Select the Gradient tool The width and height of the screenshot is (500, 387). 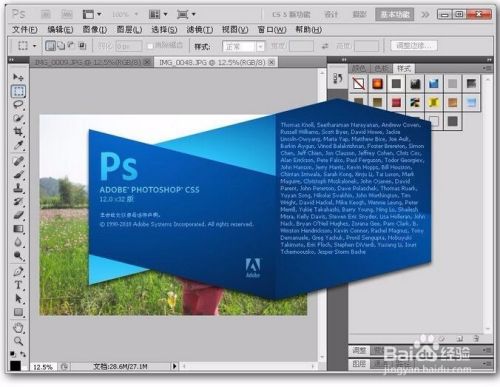pos(18,229)
